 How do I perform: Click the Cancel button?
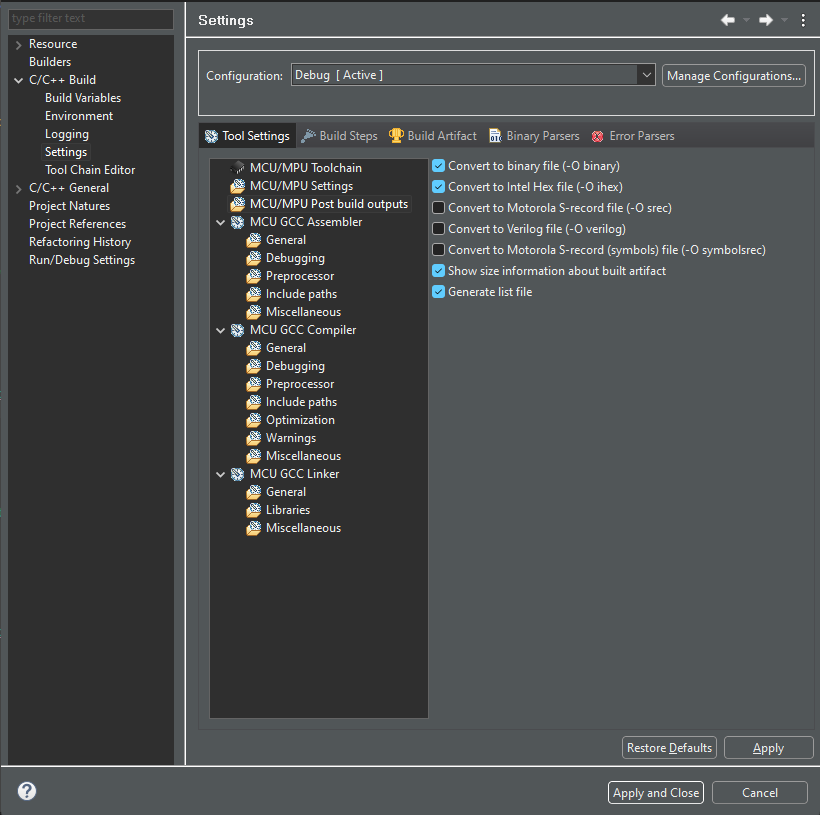pyautogui.click(x=760, y=793)
